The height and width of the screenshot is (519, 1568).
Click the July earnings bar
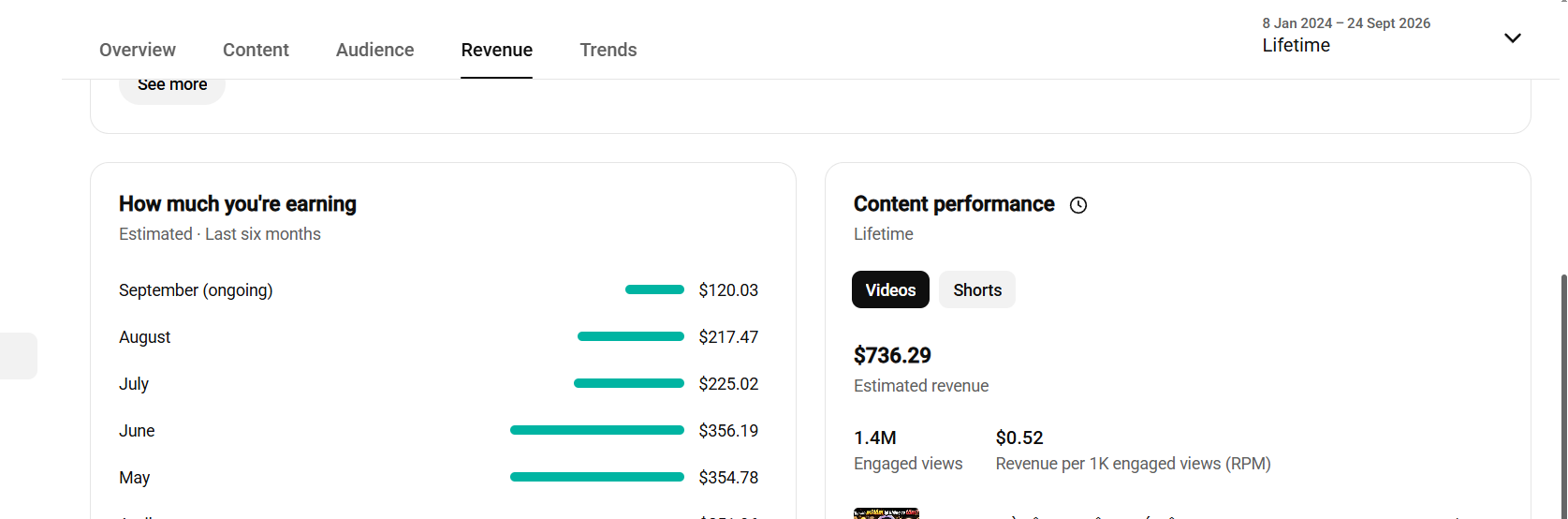629,383
